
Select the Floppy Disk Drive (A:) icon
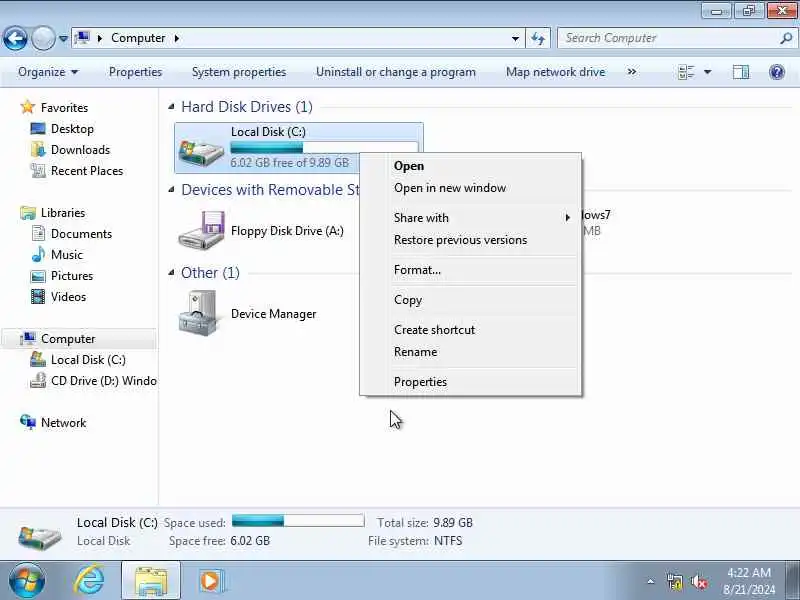tap(201, 230)
